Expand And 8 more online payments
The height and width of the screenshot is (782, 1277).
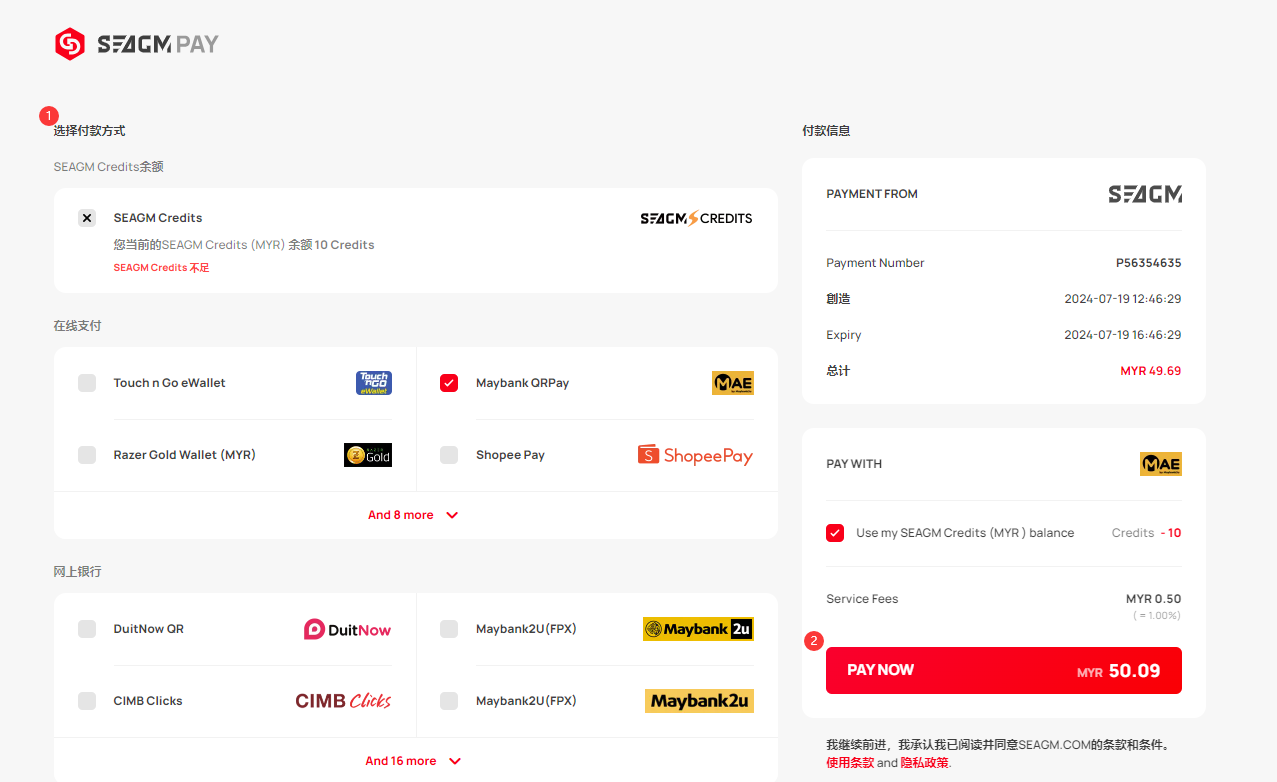[414, 515]
